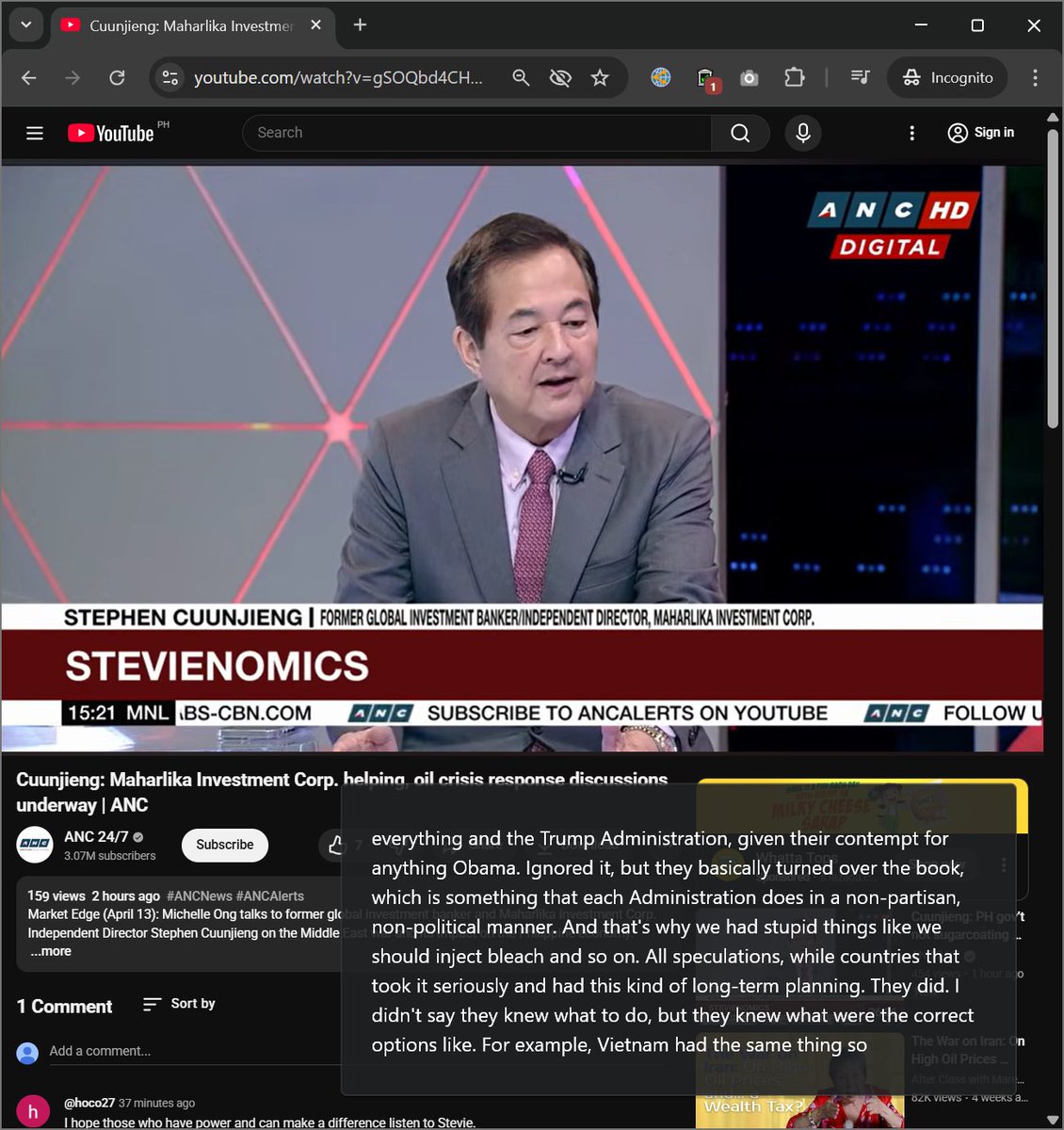Image resolution: width=1064 pixels, height=1130 pixels.
Task: Go forward to the next page
Action: tap(73, 78)
